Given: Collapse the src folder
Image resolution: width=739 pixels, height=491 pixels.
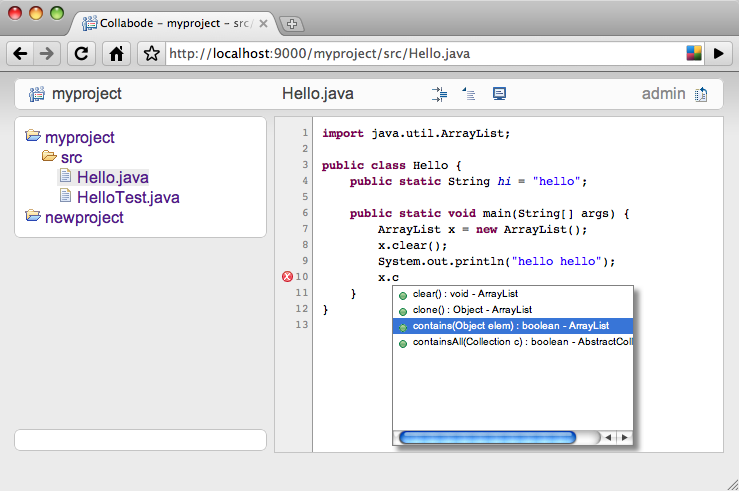Looking at the screenshot, I should coord(49,157).
